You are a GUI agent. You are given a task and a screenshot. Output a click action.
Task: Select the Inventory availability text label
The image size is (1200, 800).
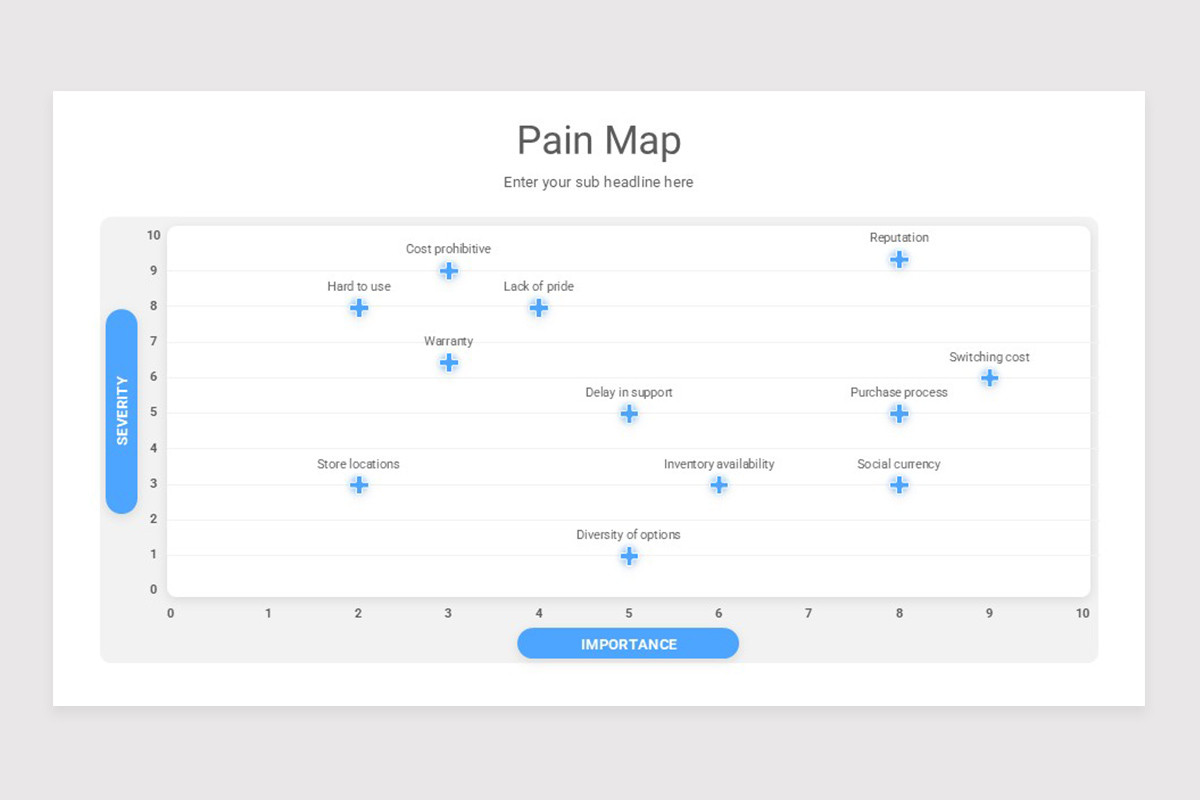(x=719, y=464)
